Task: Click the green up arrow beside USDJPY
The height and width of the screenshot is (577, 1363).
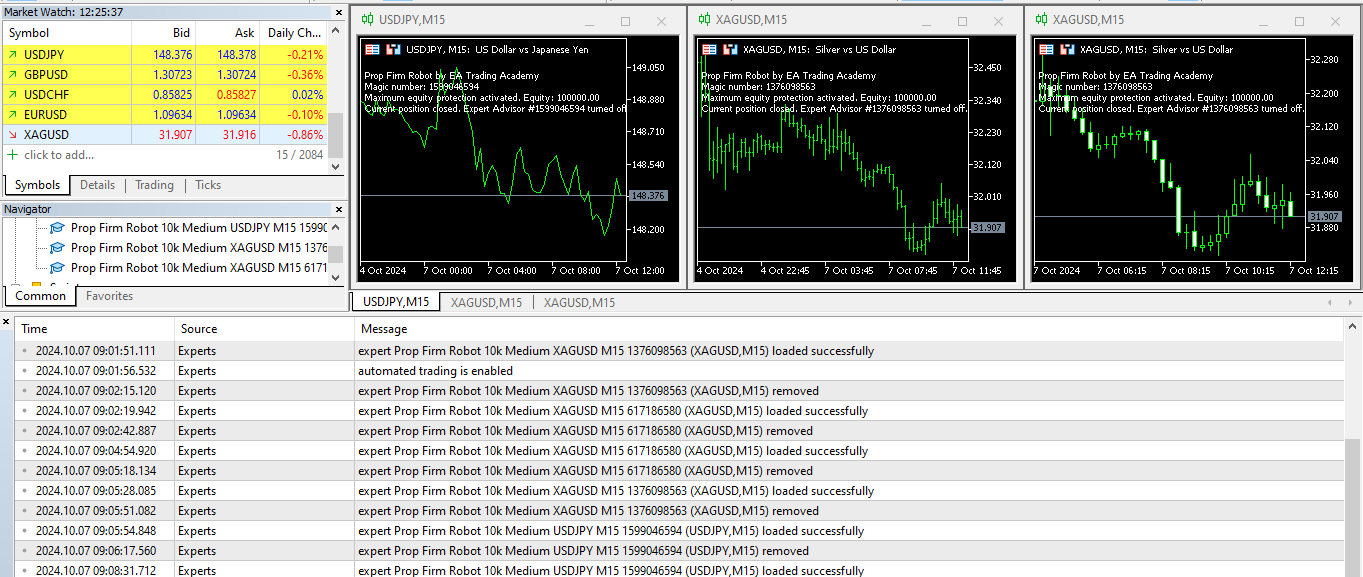Action: (12, 55)
